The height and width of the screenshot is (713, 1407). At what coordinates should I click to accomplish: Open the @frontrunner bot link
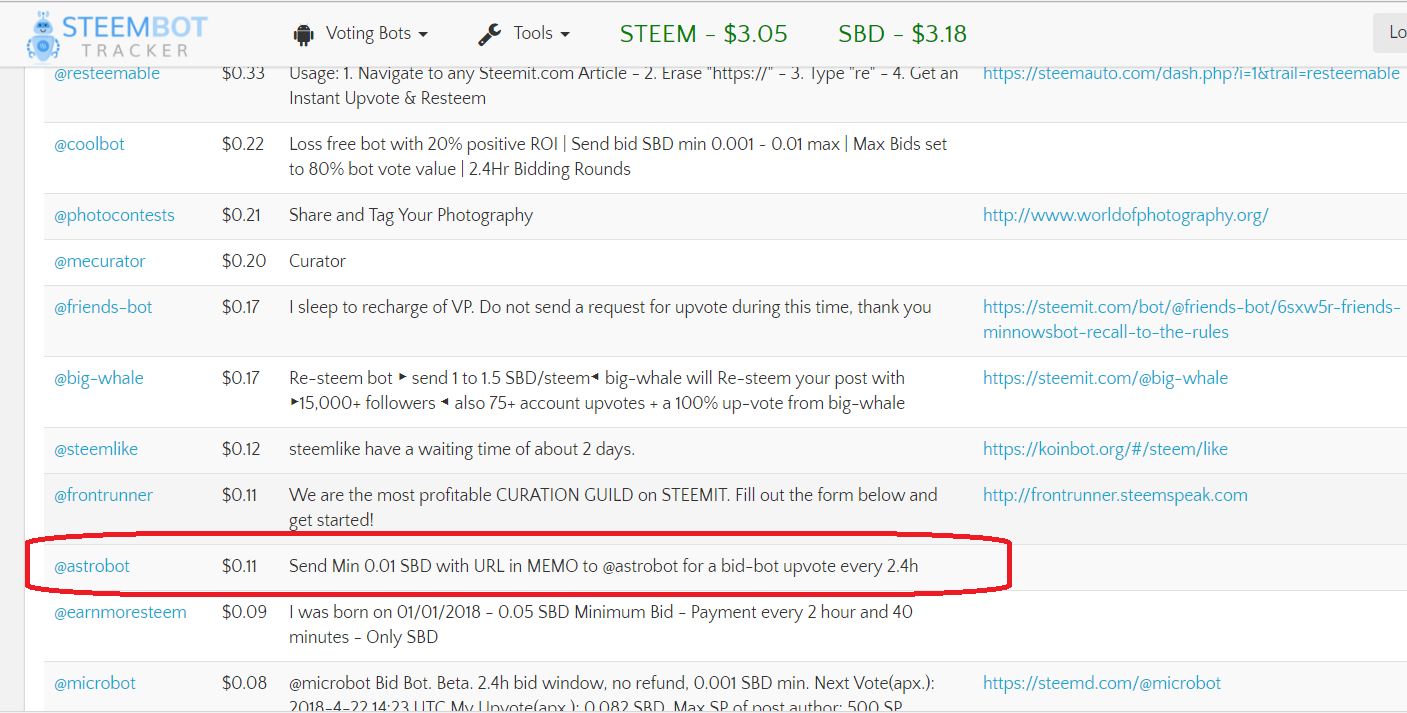[103, 495]
